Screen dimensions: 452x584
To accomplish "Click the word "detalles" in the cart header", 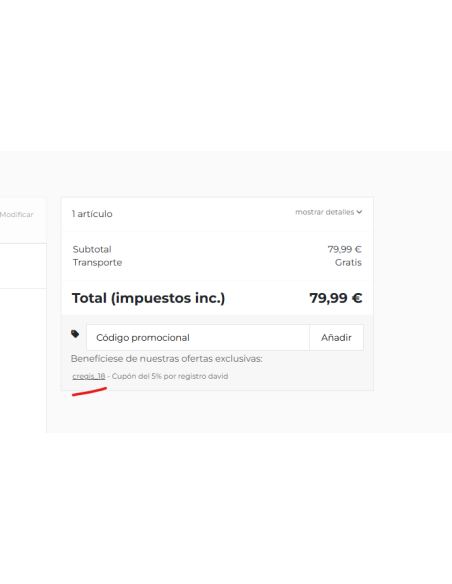I will 340,212.
